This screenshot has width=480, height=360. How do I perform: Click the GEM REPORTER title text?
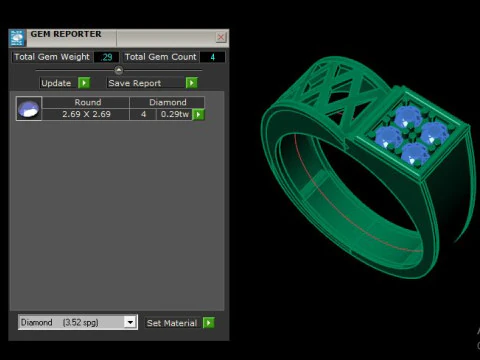click(66, 34)
